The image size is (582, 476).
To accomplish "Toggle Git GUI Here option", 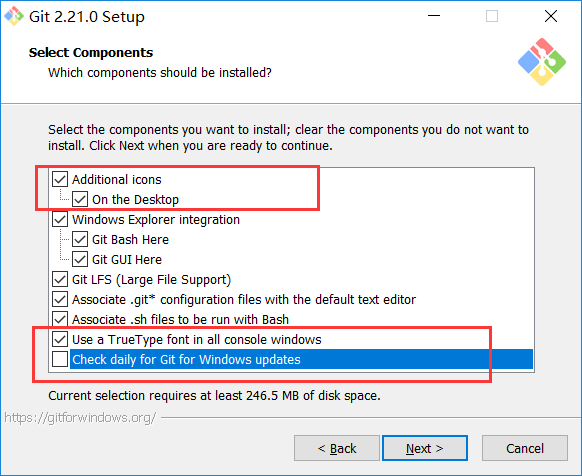I will [80, 259].
